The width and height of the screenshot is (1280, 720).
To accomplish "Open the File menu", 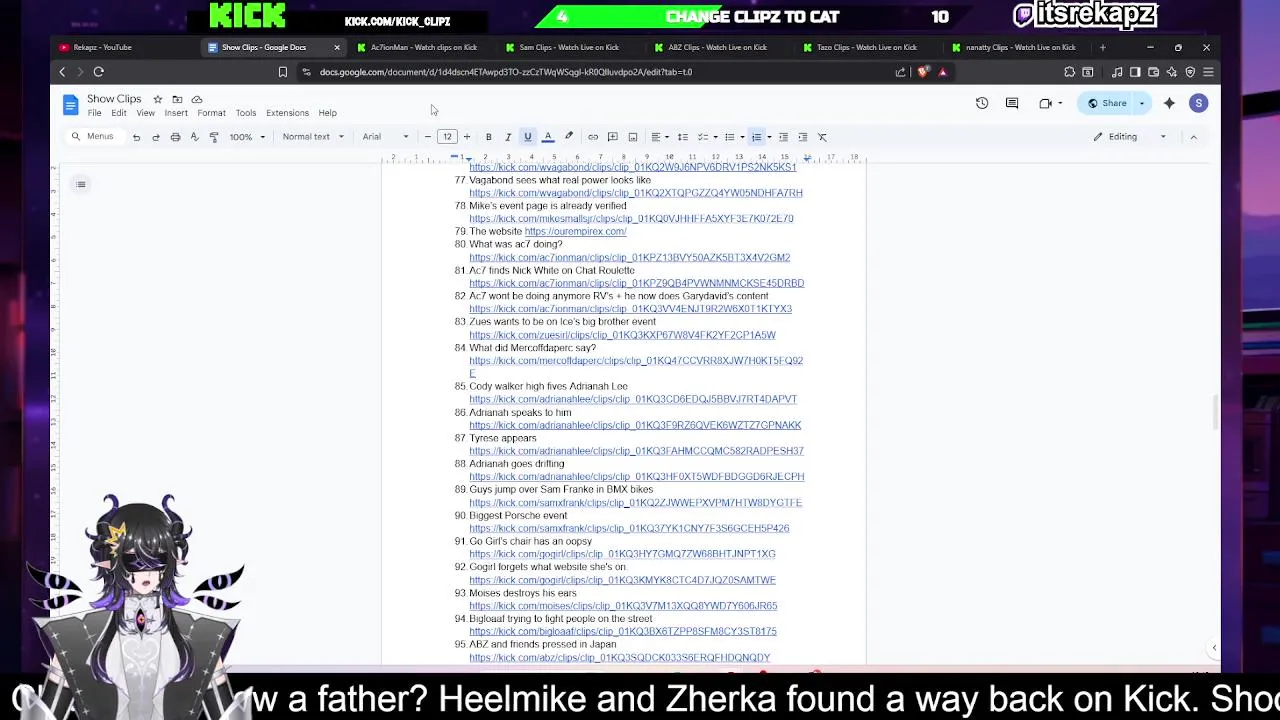I will tap(94, 113).
